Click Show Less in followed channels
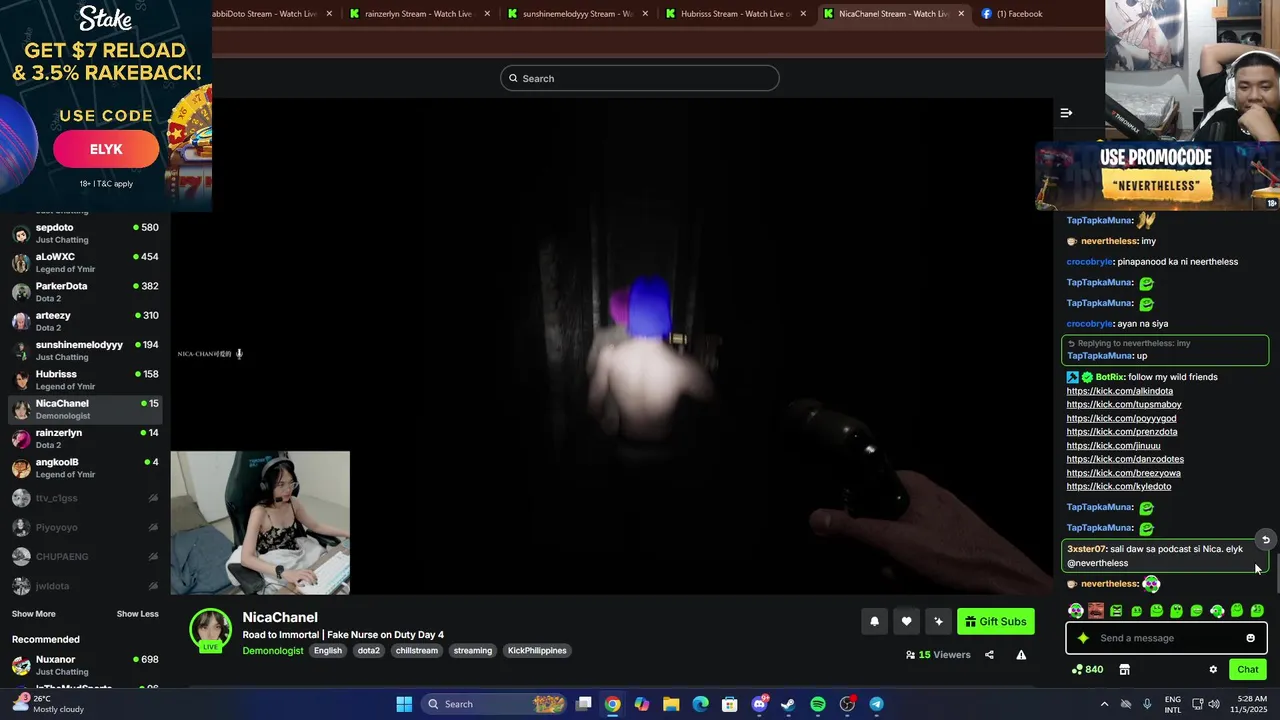Image resolution: width=1280 pixels, height=720 pixels. pos(137,614)
